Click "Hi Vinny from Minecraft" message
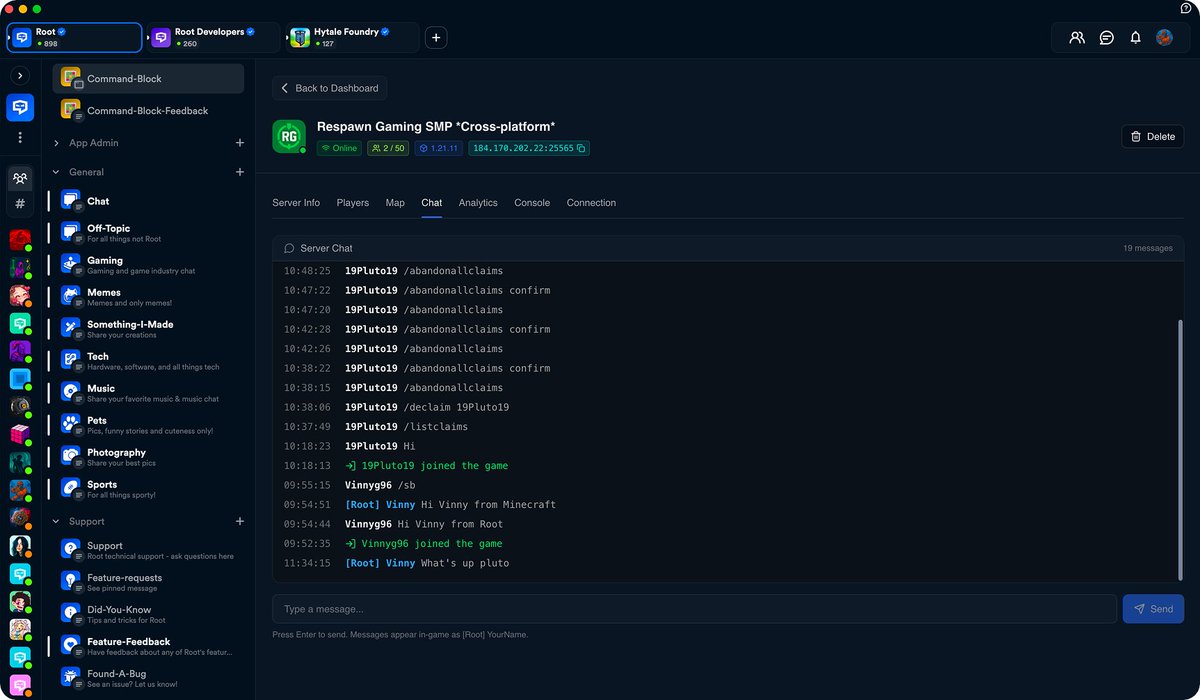Viewport: 1200px width, 700px height. pyautogui.click(x=488, y=505)
